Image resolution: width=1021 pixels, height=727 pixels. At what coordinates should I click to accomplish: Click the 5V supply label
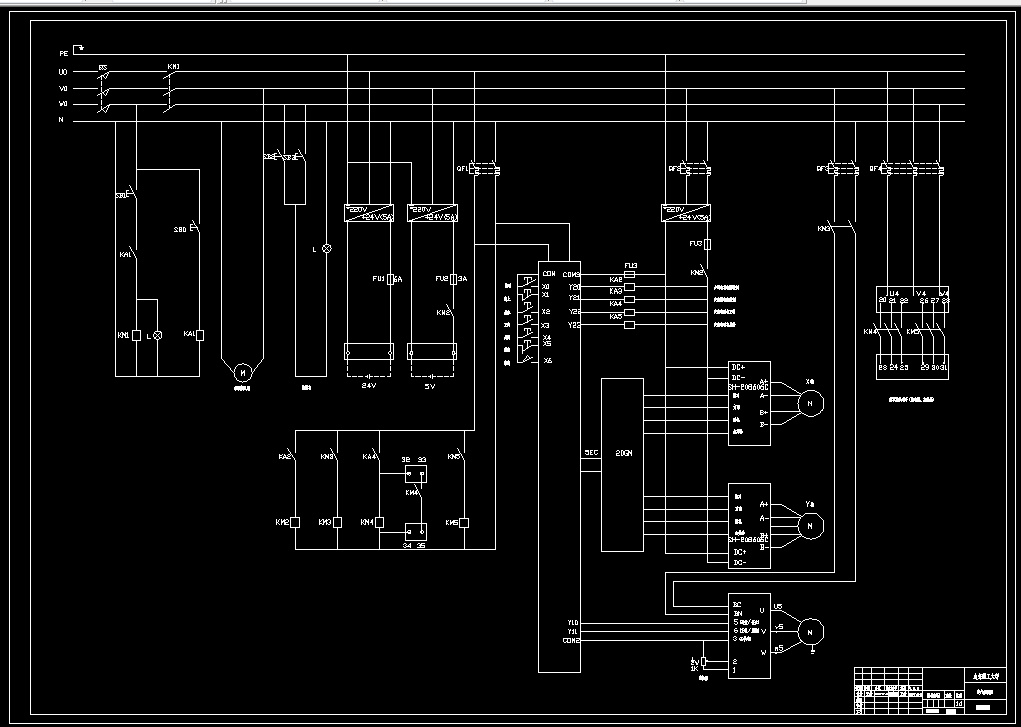(430, 386)
